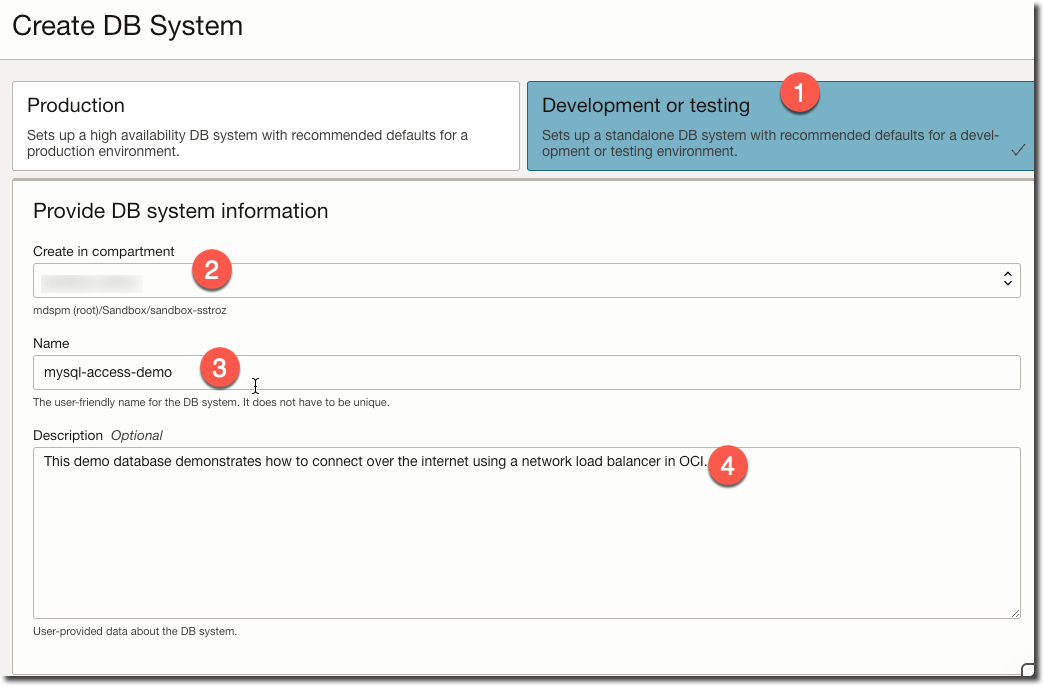Click the red numbered badge 3
This screenshot has height=686, width=1044.
(x=218, y=369)
